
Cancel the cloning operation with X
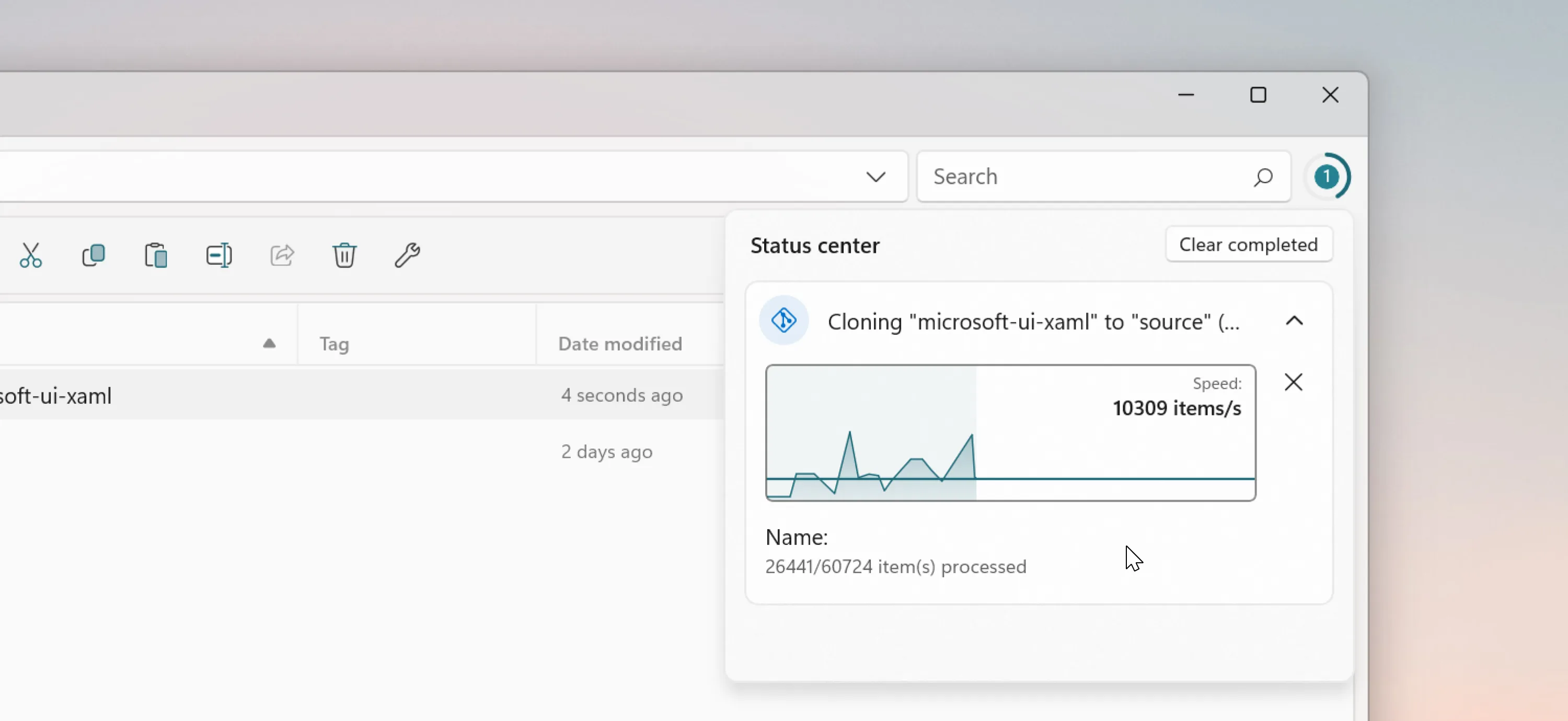point(1294,382)
